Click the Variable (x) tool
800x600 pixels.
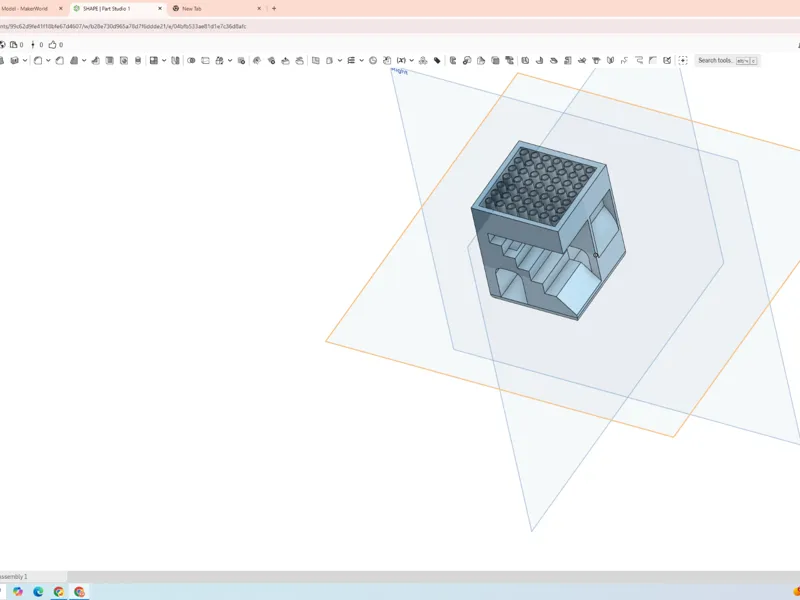point(402,61)
